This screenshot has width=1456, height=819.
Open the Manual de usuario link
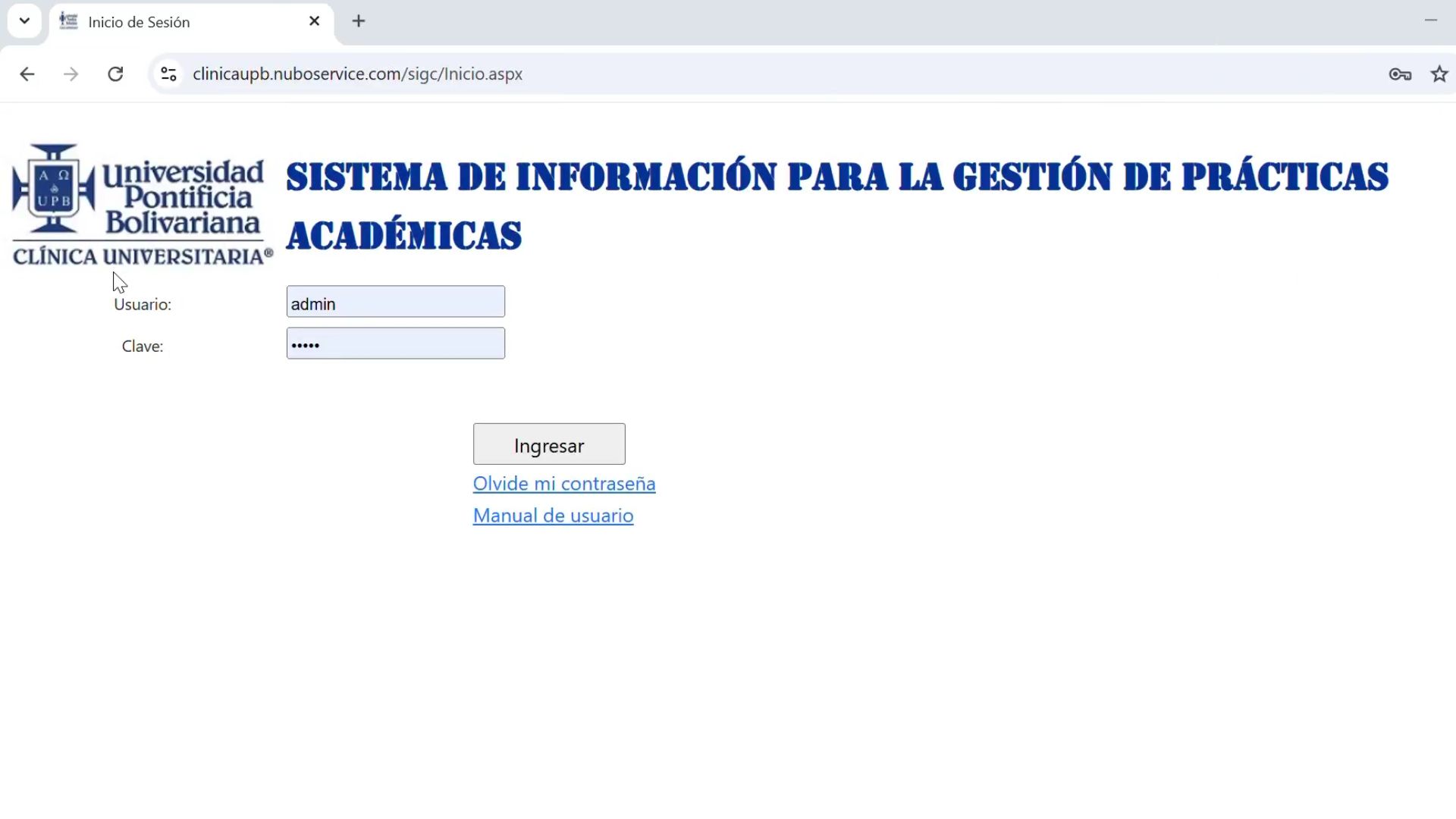coord(553,516)
